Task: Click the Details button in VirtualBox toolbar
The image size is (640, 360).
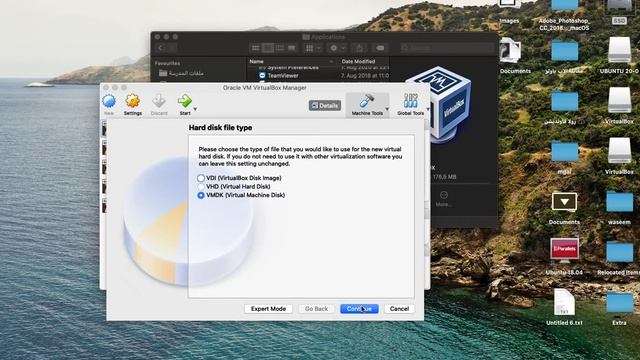Action: pos(325,106)
